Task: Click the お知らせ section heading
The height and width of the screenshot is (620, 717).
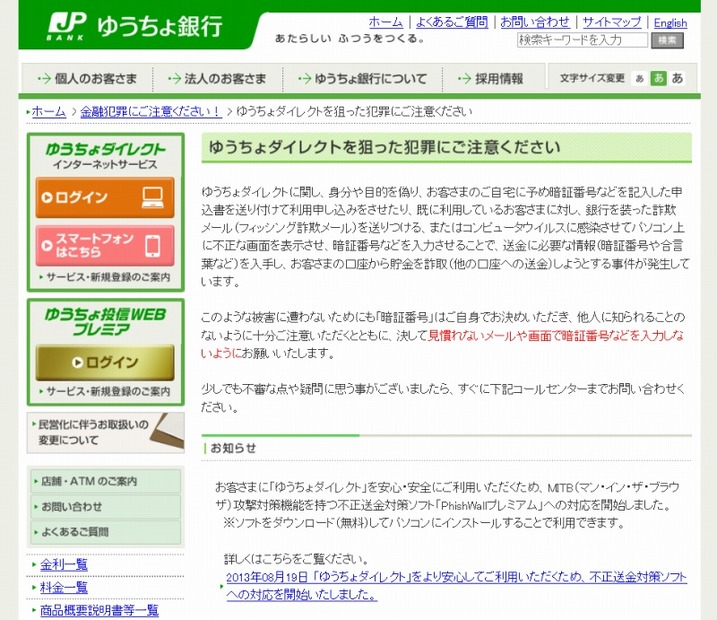Action: click(x=233, y=448)
